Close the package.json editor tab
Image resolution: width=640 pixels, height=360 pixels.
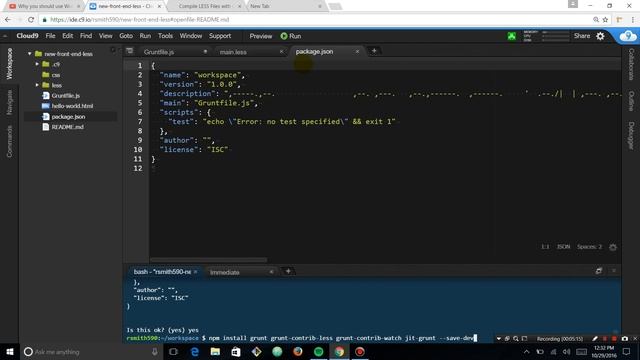click(357, 51)
